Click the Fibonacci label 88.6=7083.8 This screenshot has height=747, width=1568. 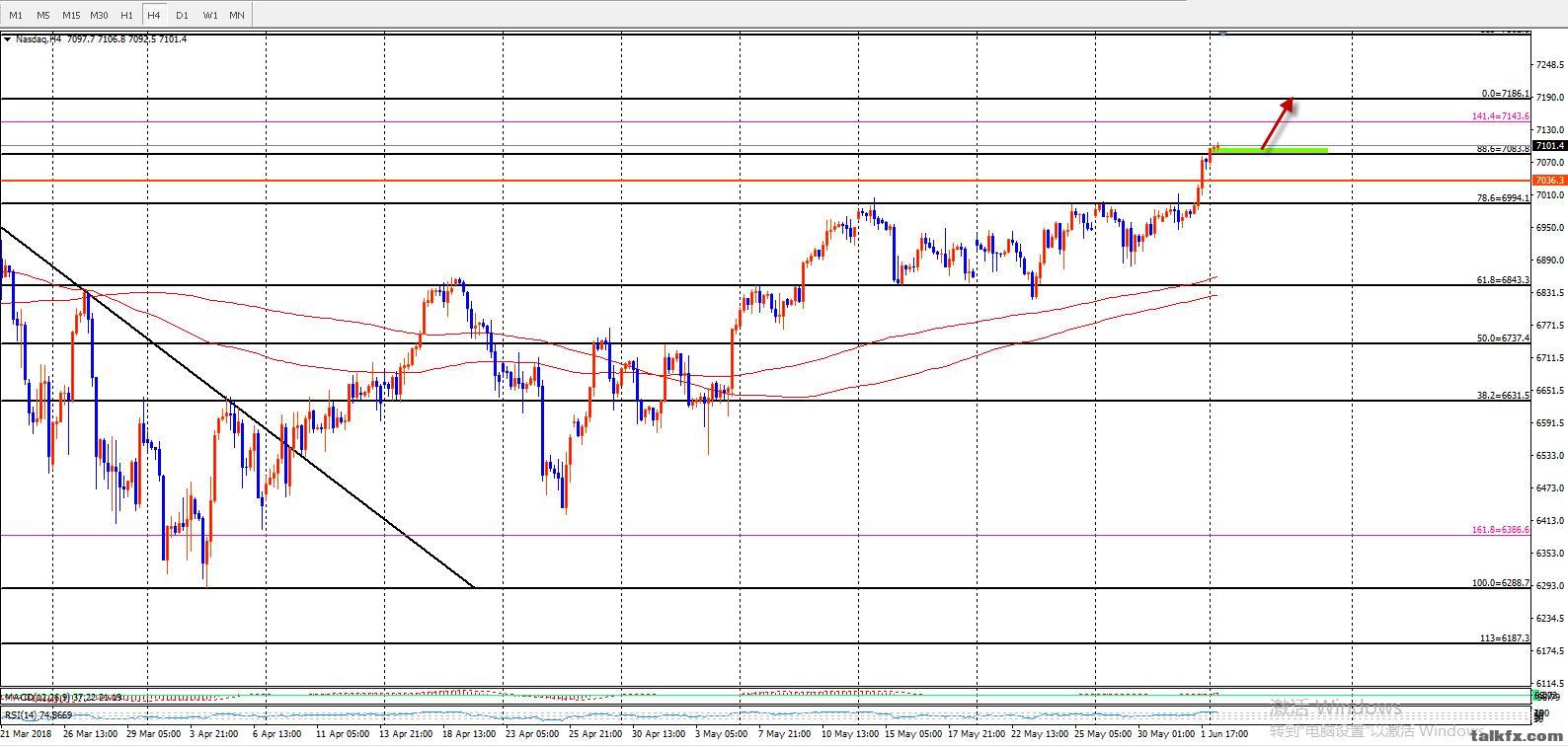[x=1503, y=149]
